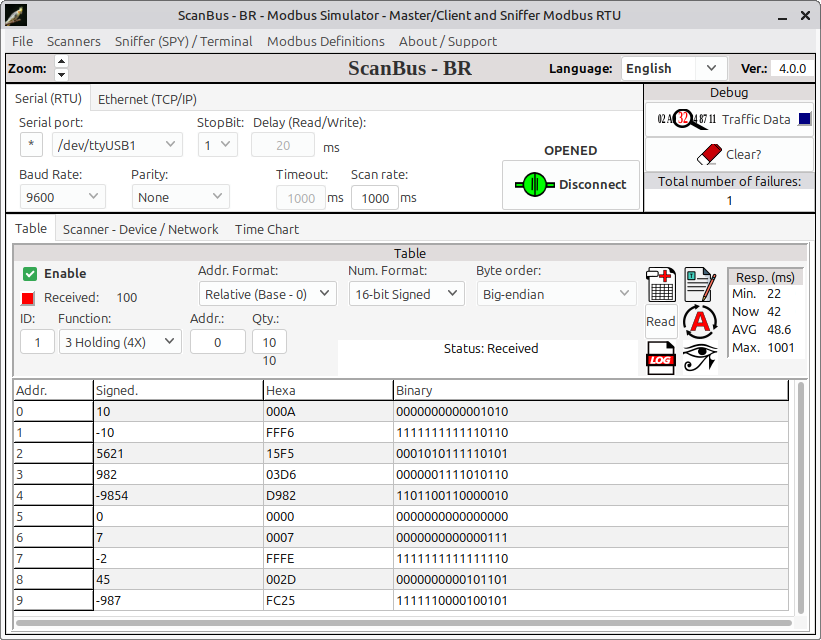
Task: Click the red Received indicator square
Action: (x=29, y=298)
